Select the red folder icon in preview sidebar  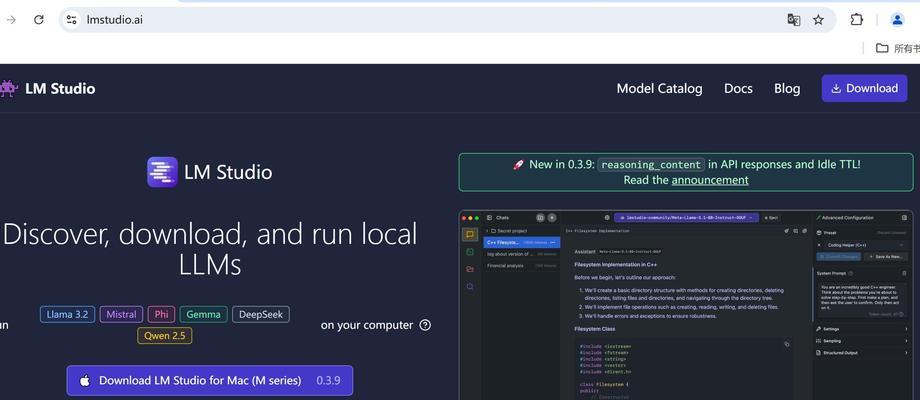pos(469,269)
